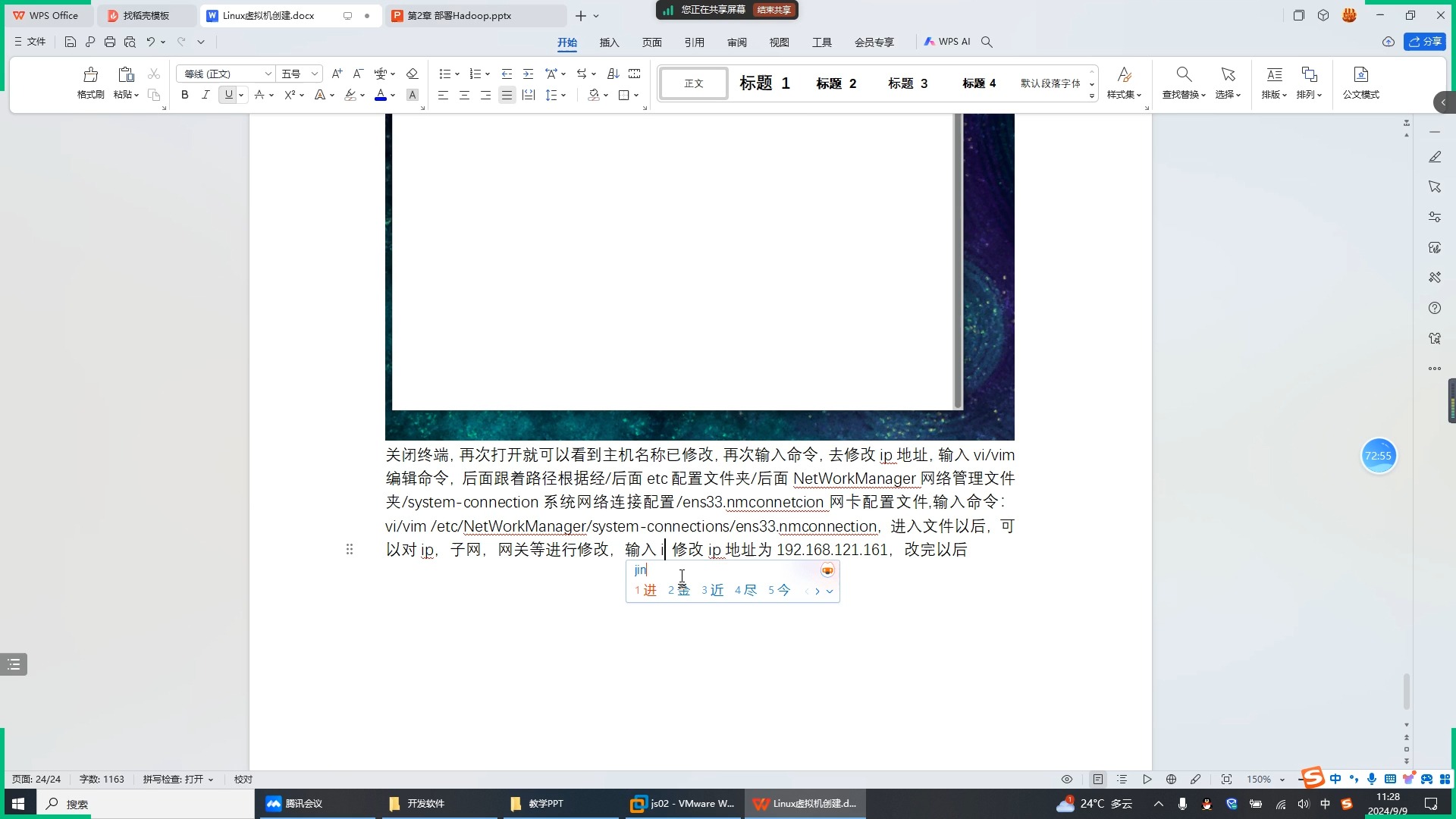
Task: Click the 分享 share button
Action: click(x=1424, y=42)
